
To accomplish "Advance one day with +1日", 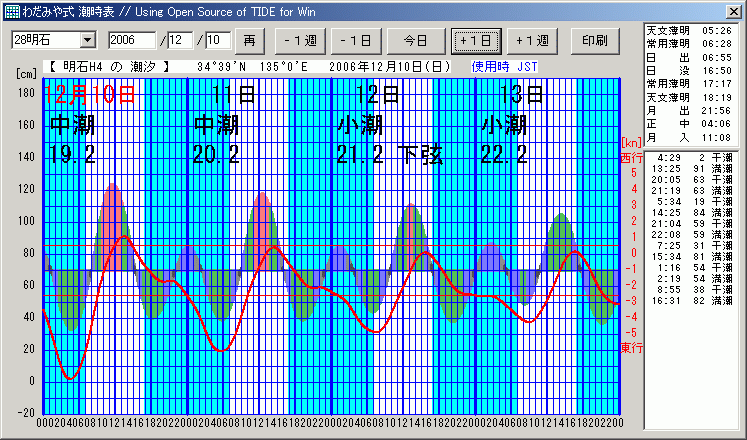I will coord(475,40).
